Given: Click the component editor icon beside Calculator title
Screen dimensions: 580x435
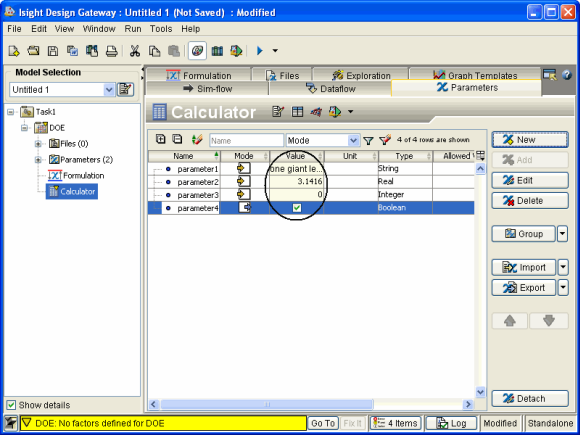Looking at the screenshot, I should click(x=278, y=112).
